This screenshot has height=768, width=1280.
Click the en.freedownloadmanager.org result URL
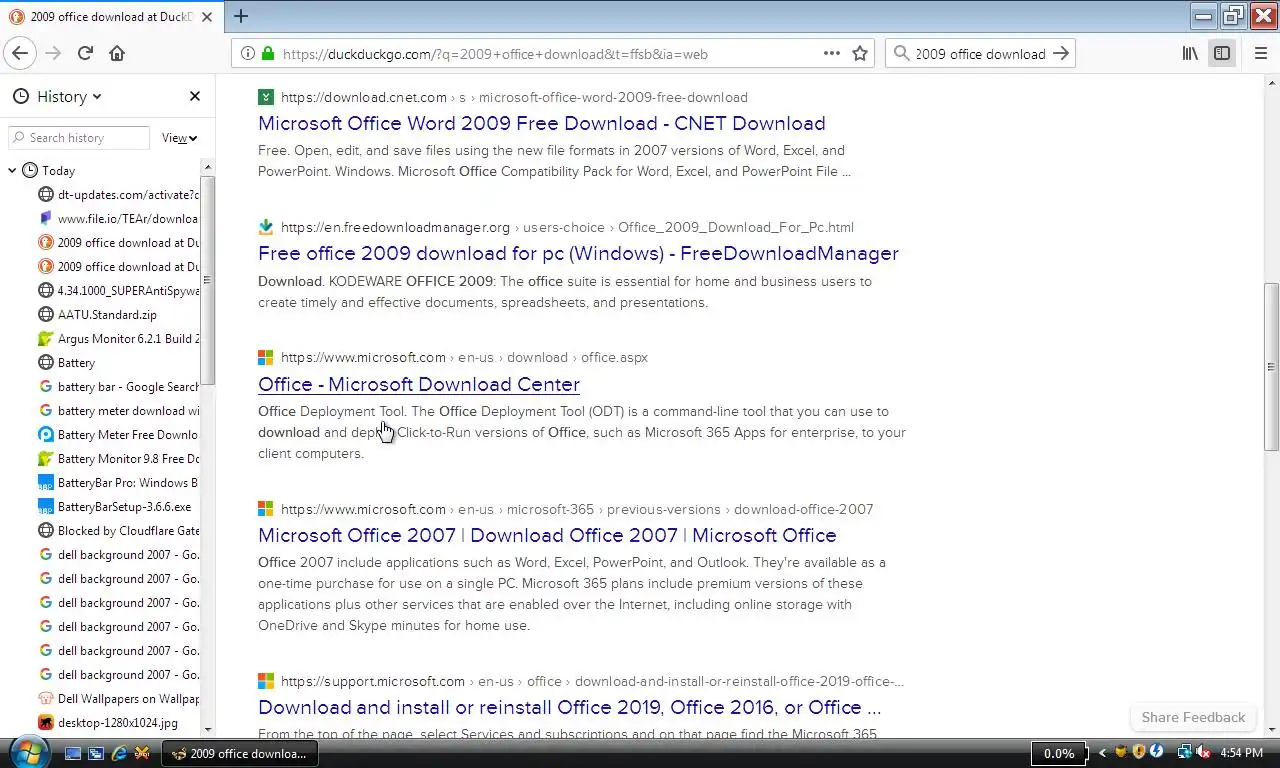pos(567,227)
